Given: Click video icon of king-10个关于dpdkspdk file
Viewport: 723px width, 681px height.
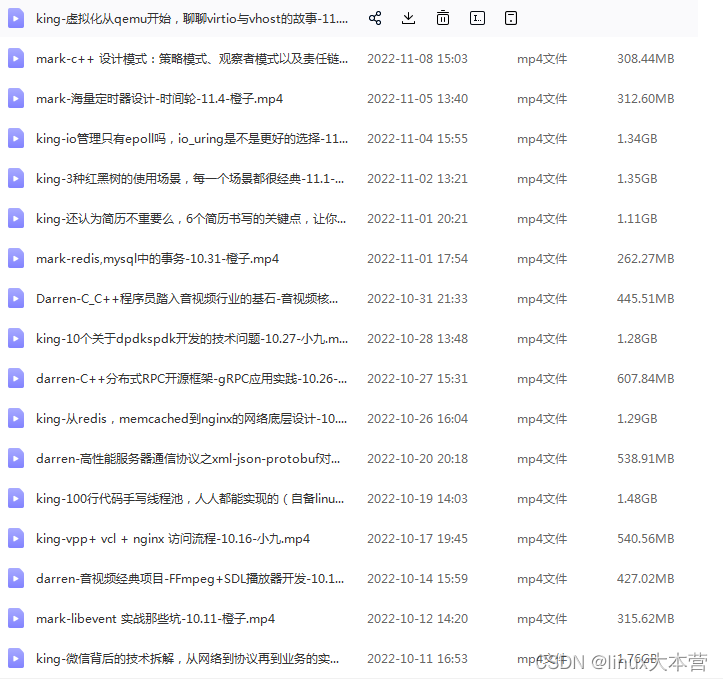Looking at the screenshot, I should [16, 338].
